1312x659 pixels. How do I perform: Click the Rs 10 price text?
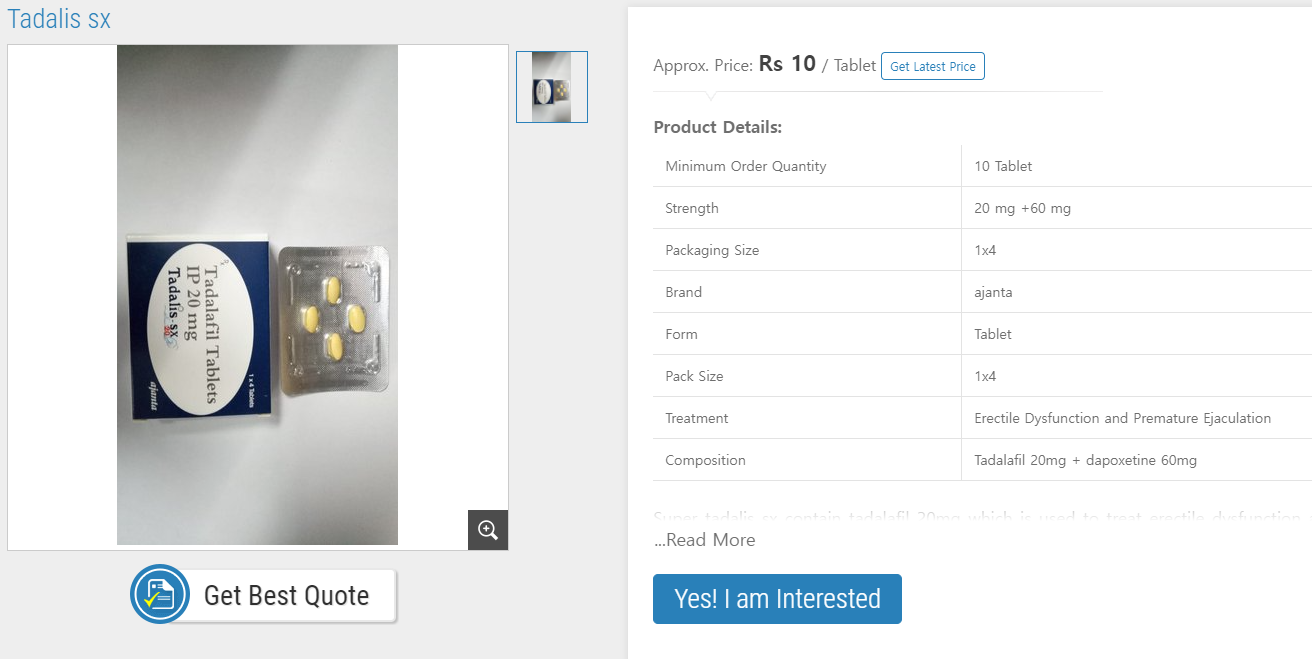787,64
